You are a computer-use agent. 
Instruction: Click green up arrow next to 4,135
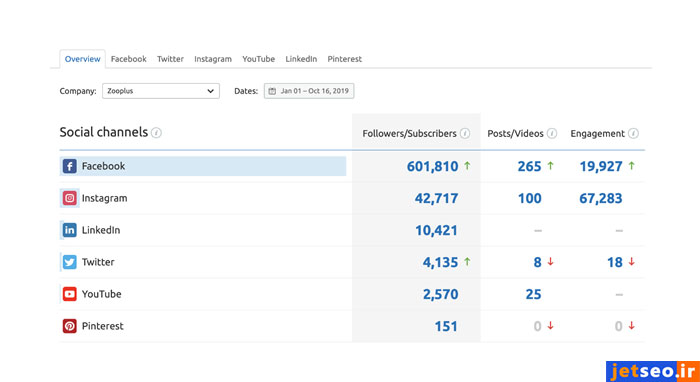tap(467, 262)
